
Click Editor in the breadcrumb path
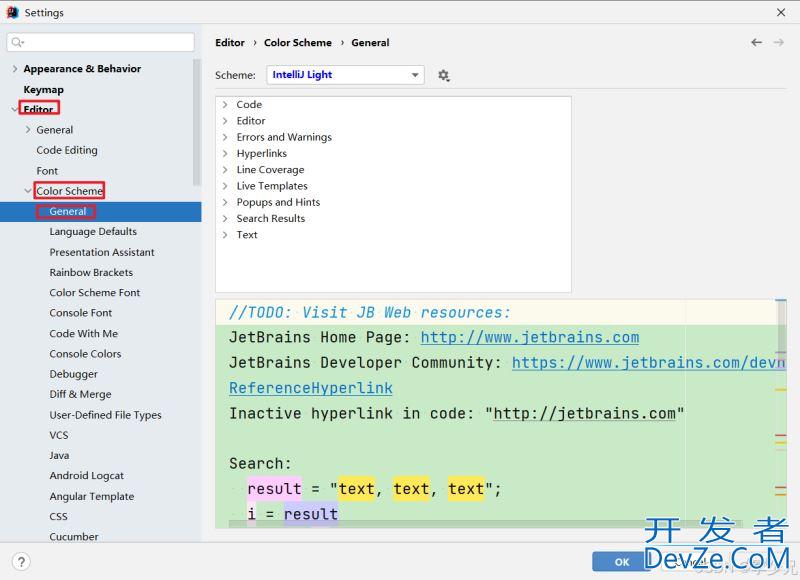pyautogui.click(x=230, y=43)
